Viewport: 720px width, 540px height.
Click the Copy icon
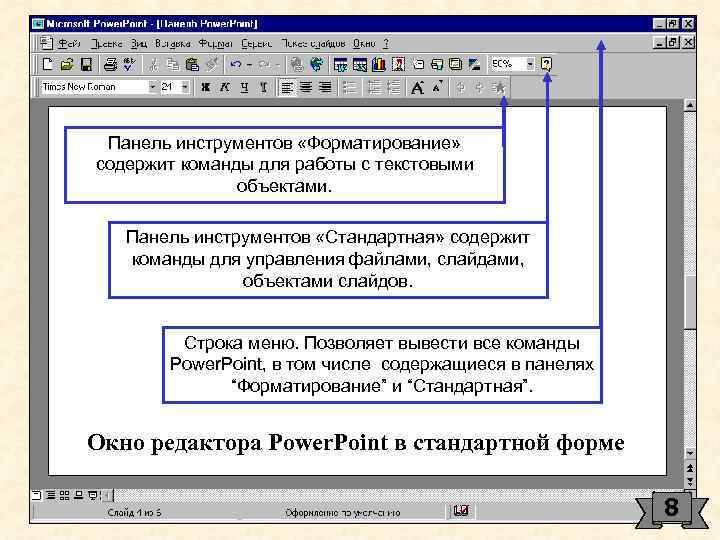pyautogui.click(x=173, y=64)
